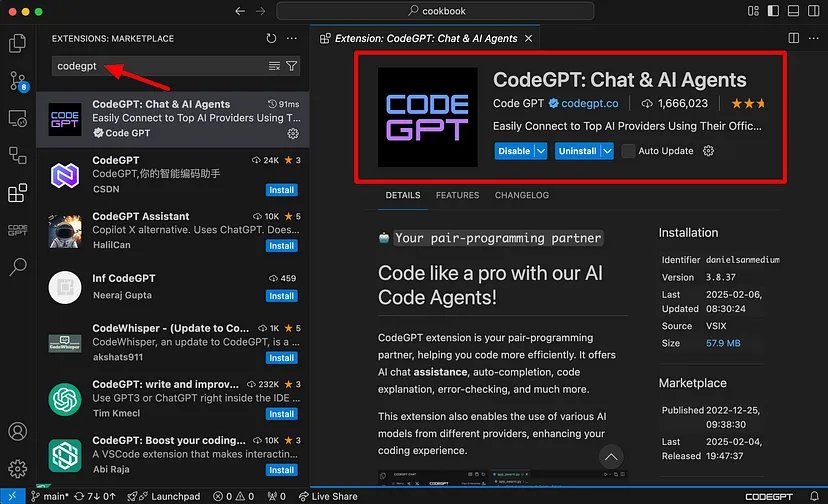Disable the CodeGPT extension
Viewport: 828px width, 504px height.
(x=514, y=151)
